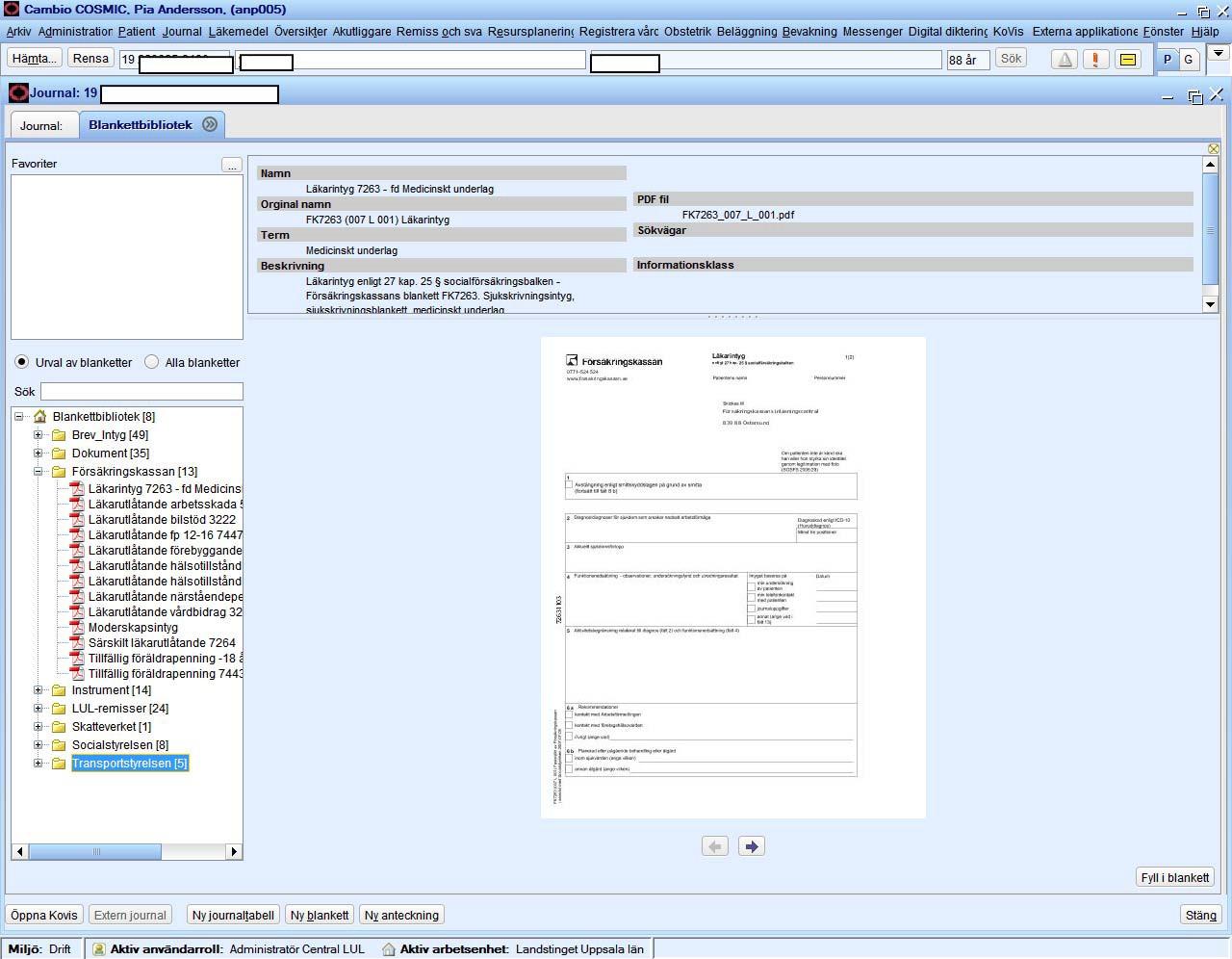Expand Dokument folder
This screenshot has width=1232, height=959.
tap(38, 454)
